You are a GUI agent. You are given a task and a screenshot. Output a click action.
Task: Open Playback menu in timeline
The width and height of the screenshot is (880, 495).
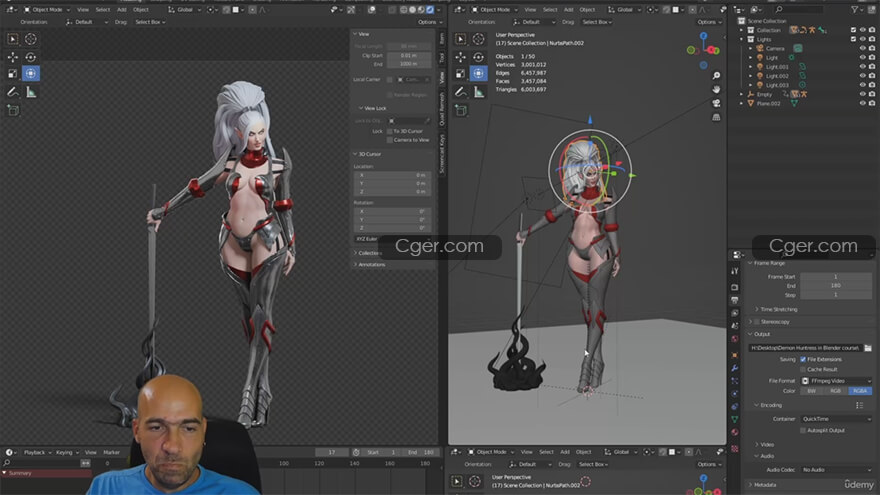tap(36, 452)
